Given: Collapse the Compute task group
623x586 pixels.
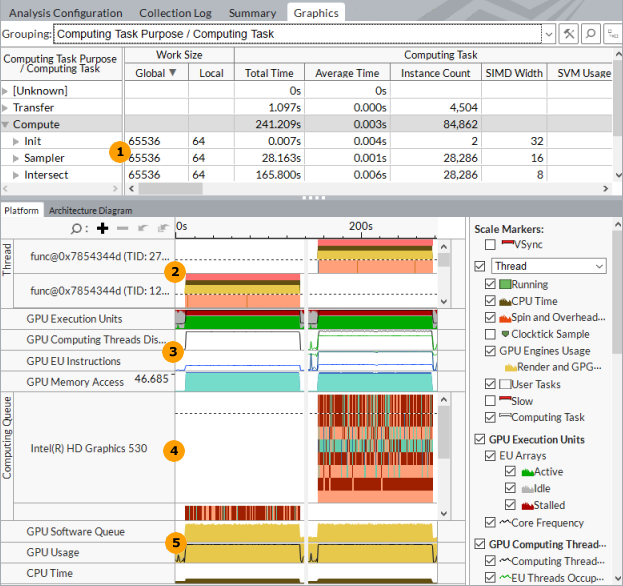Looking at the screenshot, I should coord(6,124).
